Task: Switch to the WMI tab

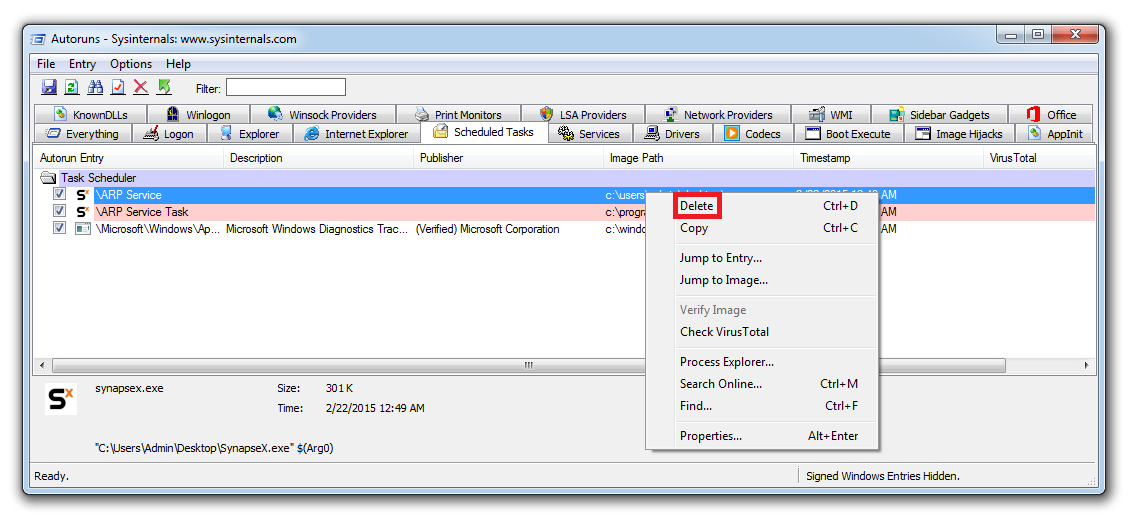Action: coord(831,114)
